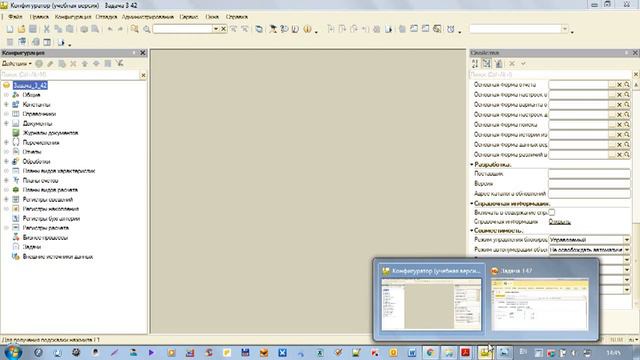Click the Find binoculars icon in toolbar
Viewport: 640px width, 360px height.
(x=134, y=29)
